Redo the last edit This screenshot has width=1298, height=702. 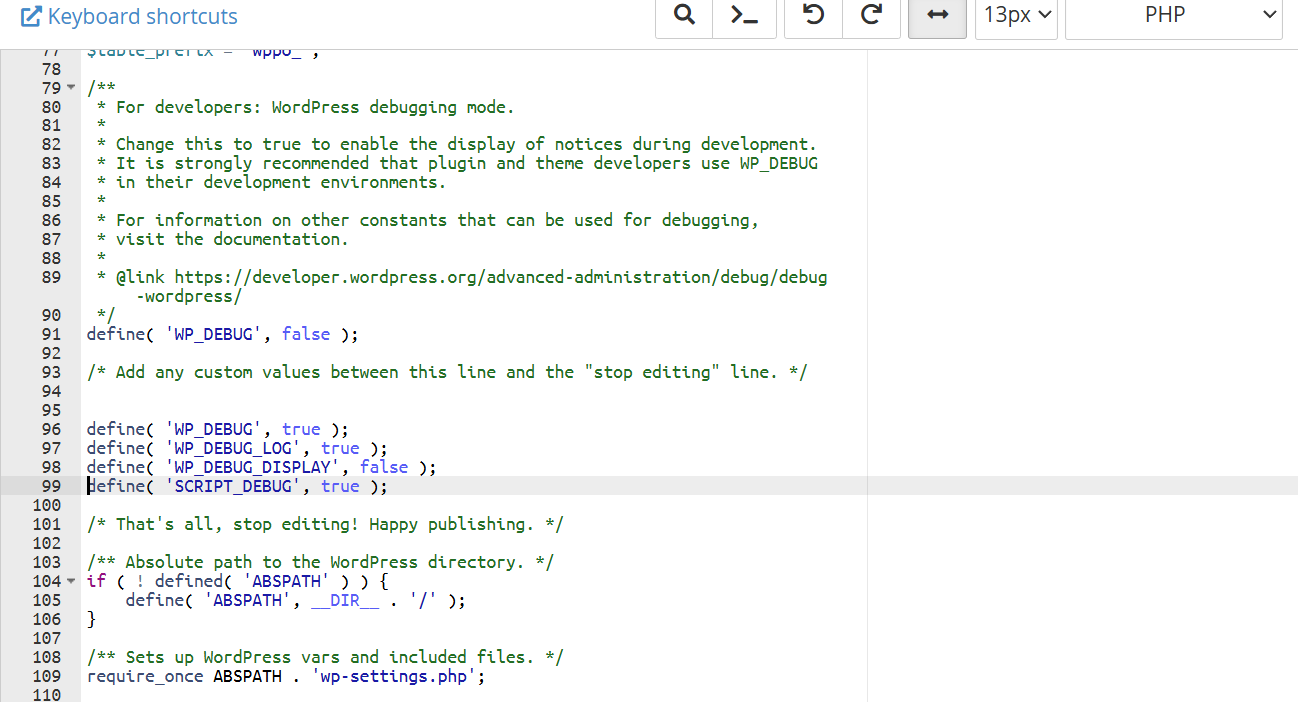point(872,16)
